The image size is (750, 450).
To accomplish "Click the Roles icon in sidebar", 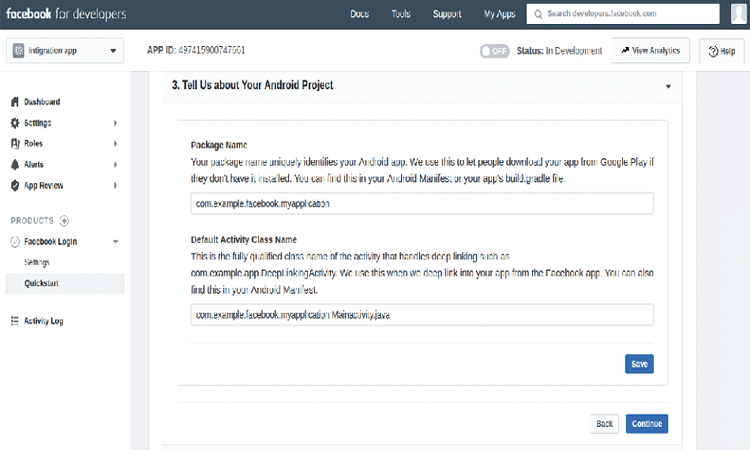I will pos(14,144).
